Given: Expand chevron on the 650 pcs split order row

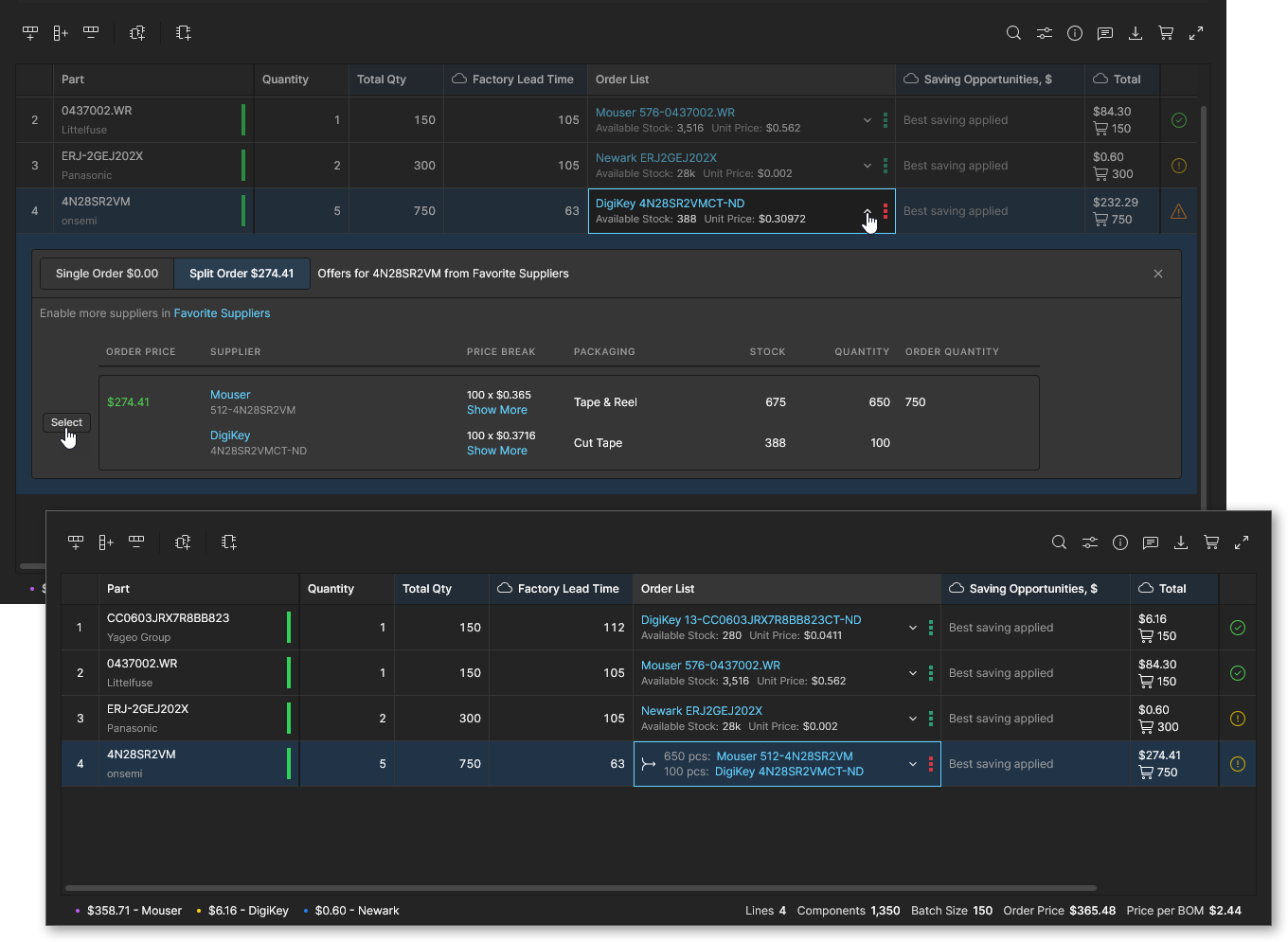Looking at the screenshot, I should point(913,764).
